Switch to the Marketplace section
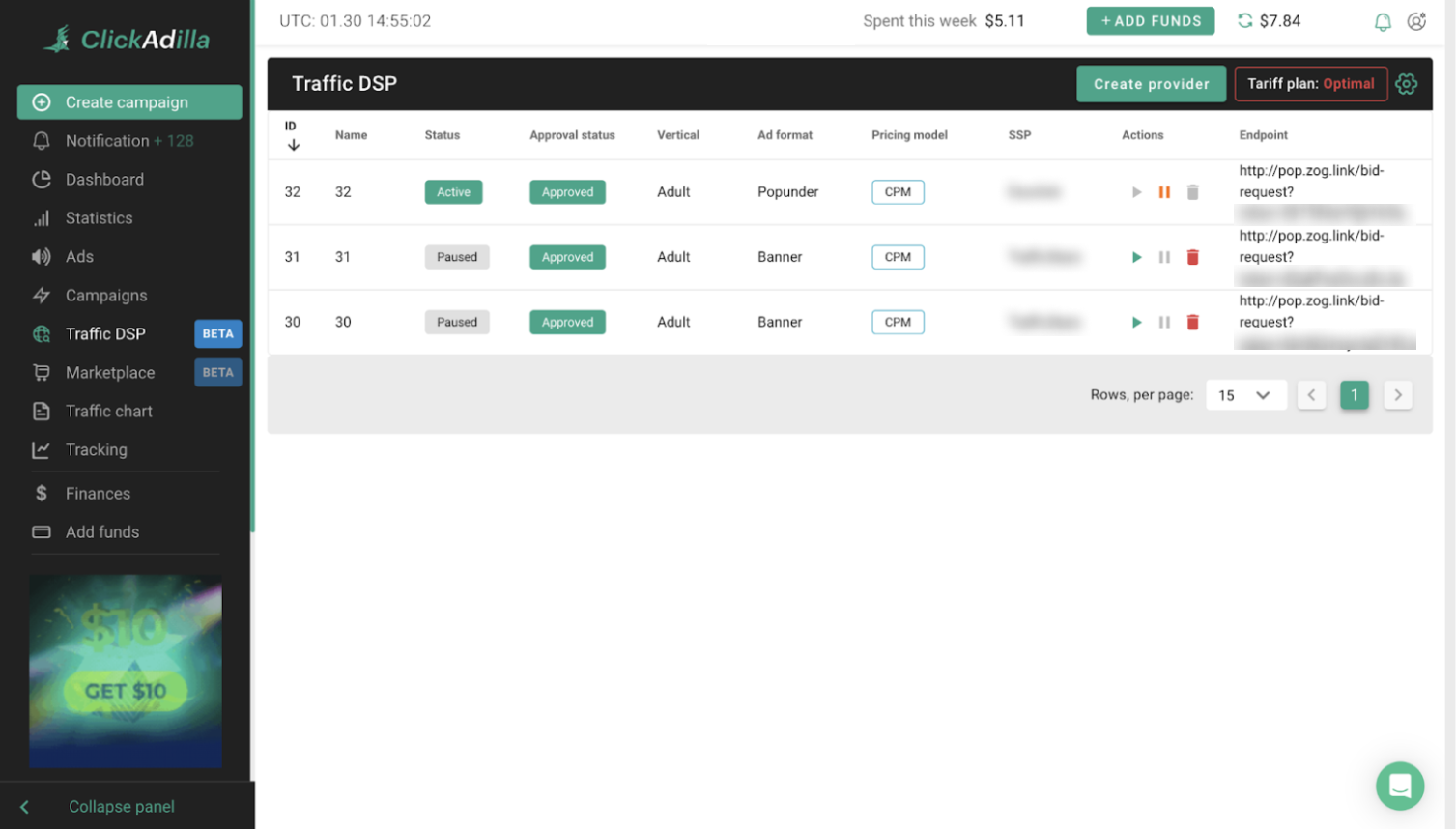Image resolution: width=1456 pixels, height=829 pixels. tap(109, 372)
